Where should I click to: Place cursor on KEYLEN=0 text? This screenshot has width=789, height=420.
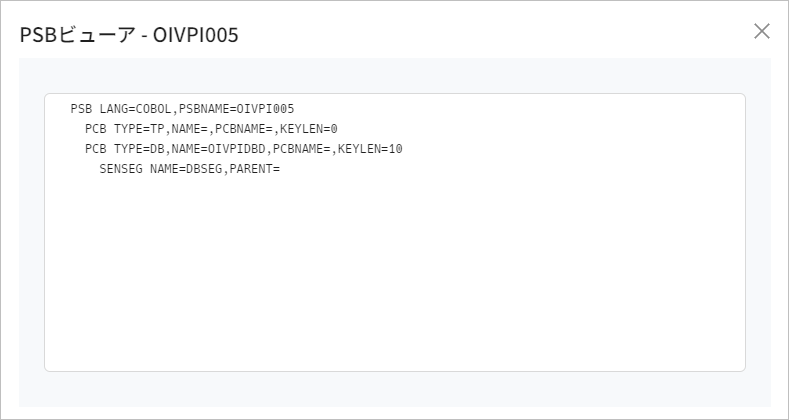(x=309, y=129)
